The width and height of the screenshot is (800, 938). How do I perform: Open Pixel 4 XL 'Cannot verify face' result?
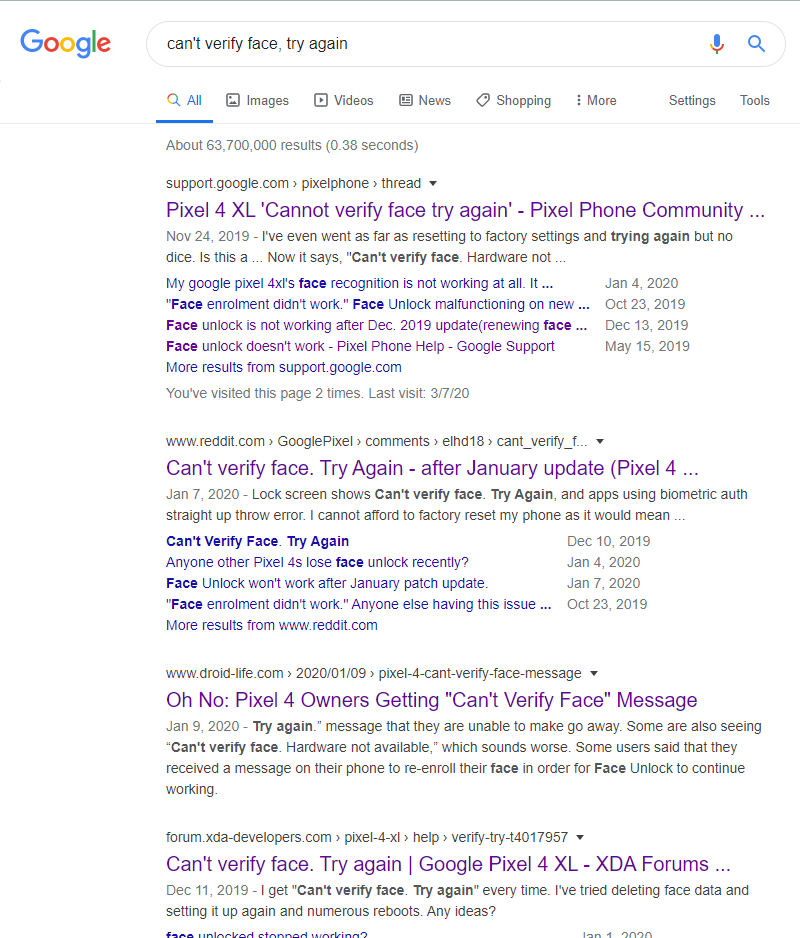coord(465,210)
